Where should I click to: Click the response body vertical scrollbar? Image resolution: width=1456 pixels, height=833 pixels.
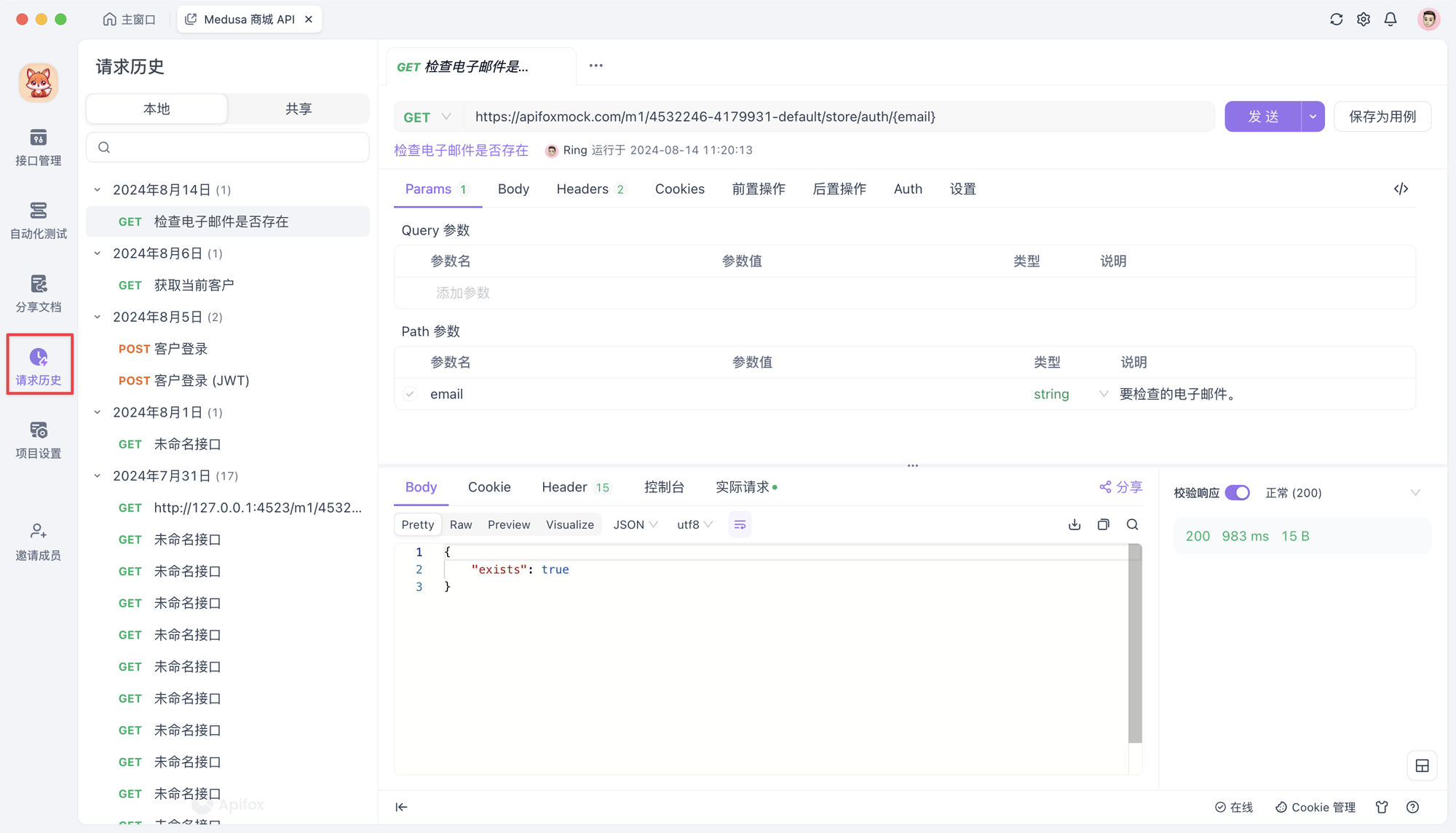tap(1135, 644)
